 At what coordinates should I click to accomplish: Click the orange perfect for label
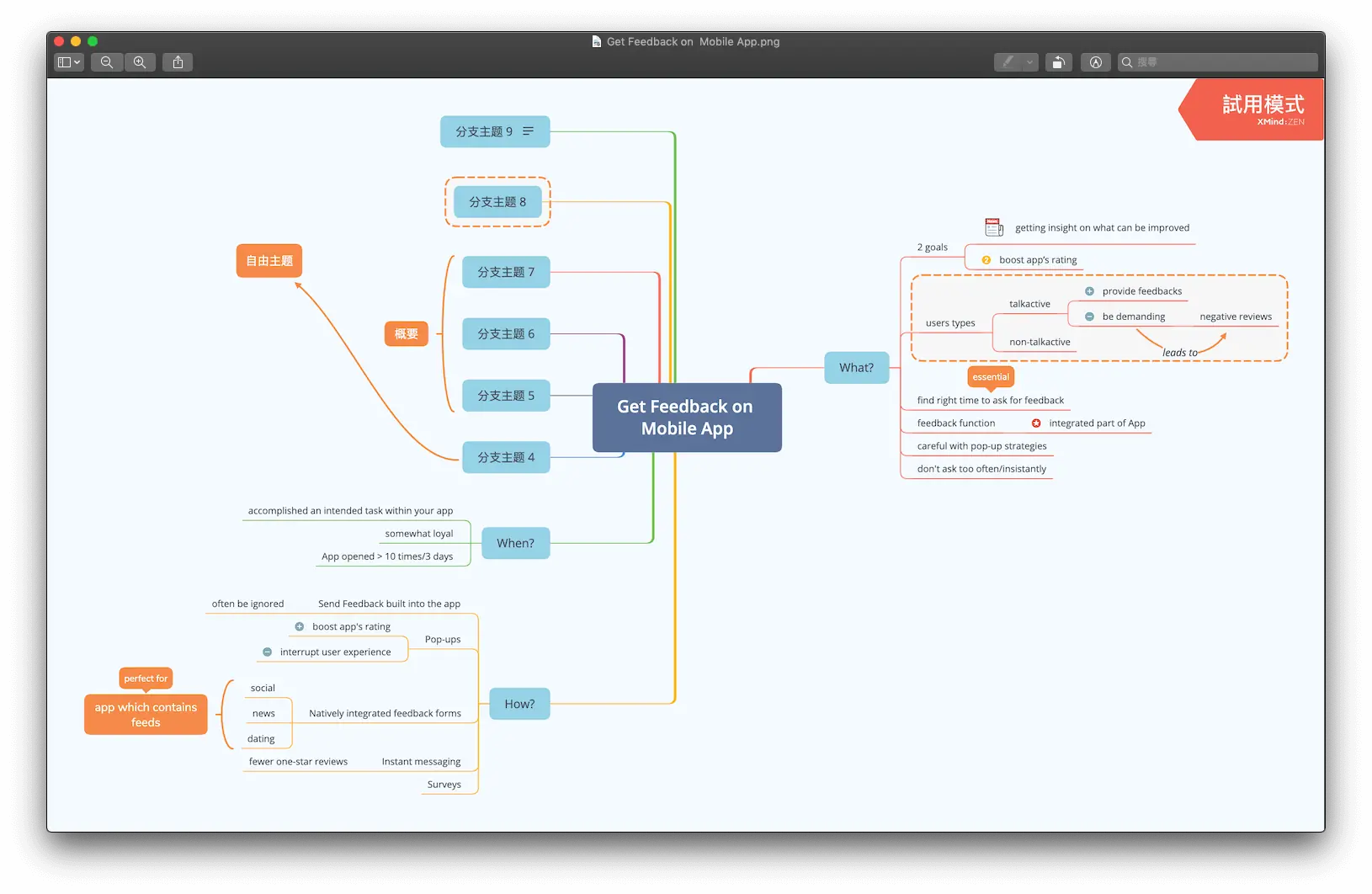click(x=146, y=679)
